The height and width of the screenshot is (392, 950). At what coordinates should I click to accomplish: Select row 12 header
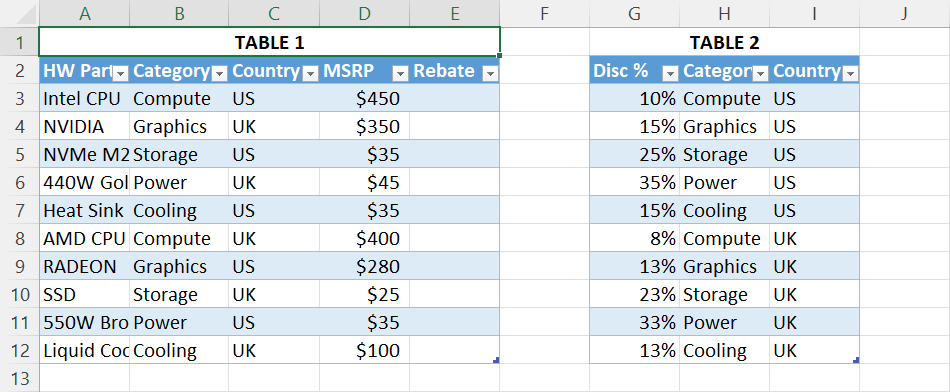[19, 350]
